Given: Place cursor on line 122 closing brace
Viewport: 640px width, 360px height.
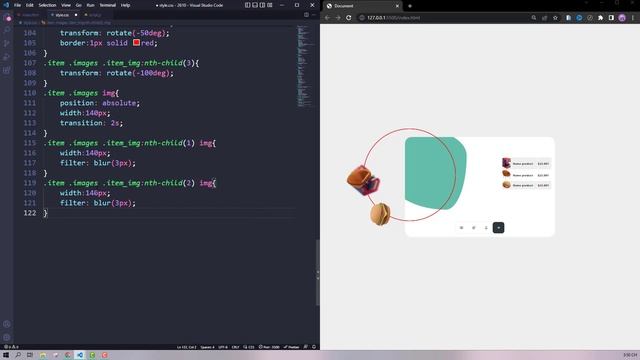Looking at the screenshot, I should (46, 213).
